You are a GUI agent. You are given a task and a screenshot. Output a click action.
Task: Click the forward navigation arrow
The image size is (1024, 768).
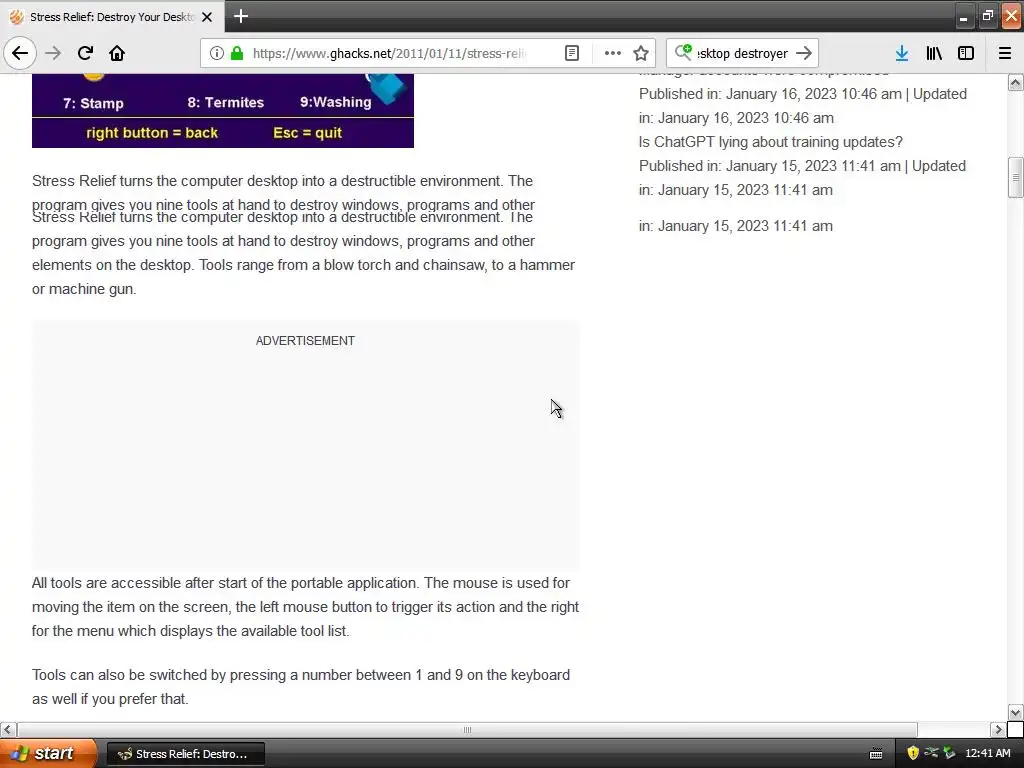(53, 53)
